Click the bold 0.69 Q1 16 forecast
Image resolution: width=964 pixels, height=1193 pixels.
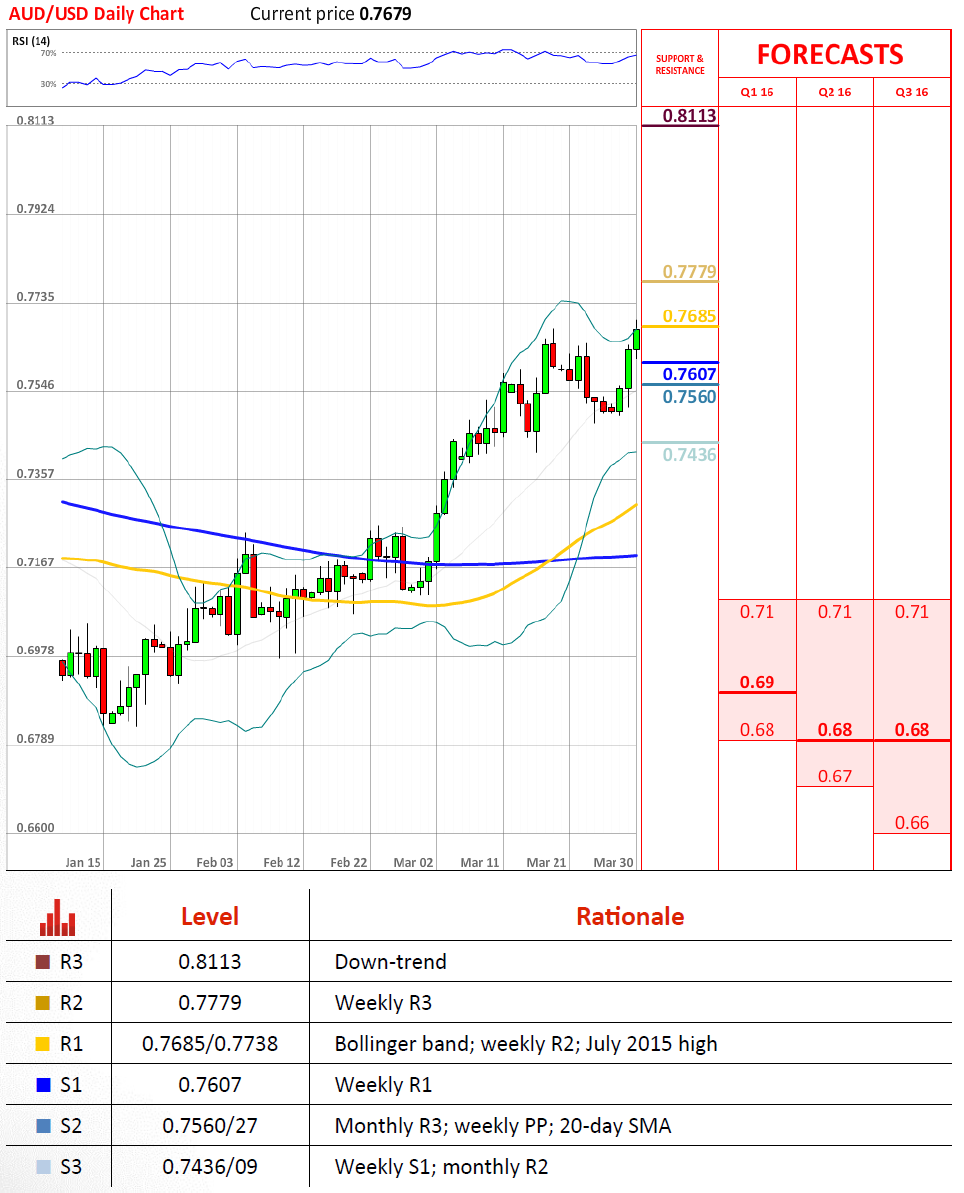click(757, 682)
